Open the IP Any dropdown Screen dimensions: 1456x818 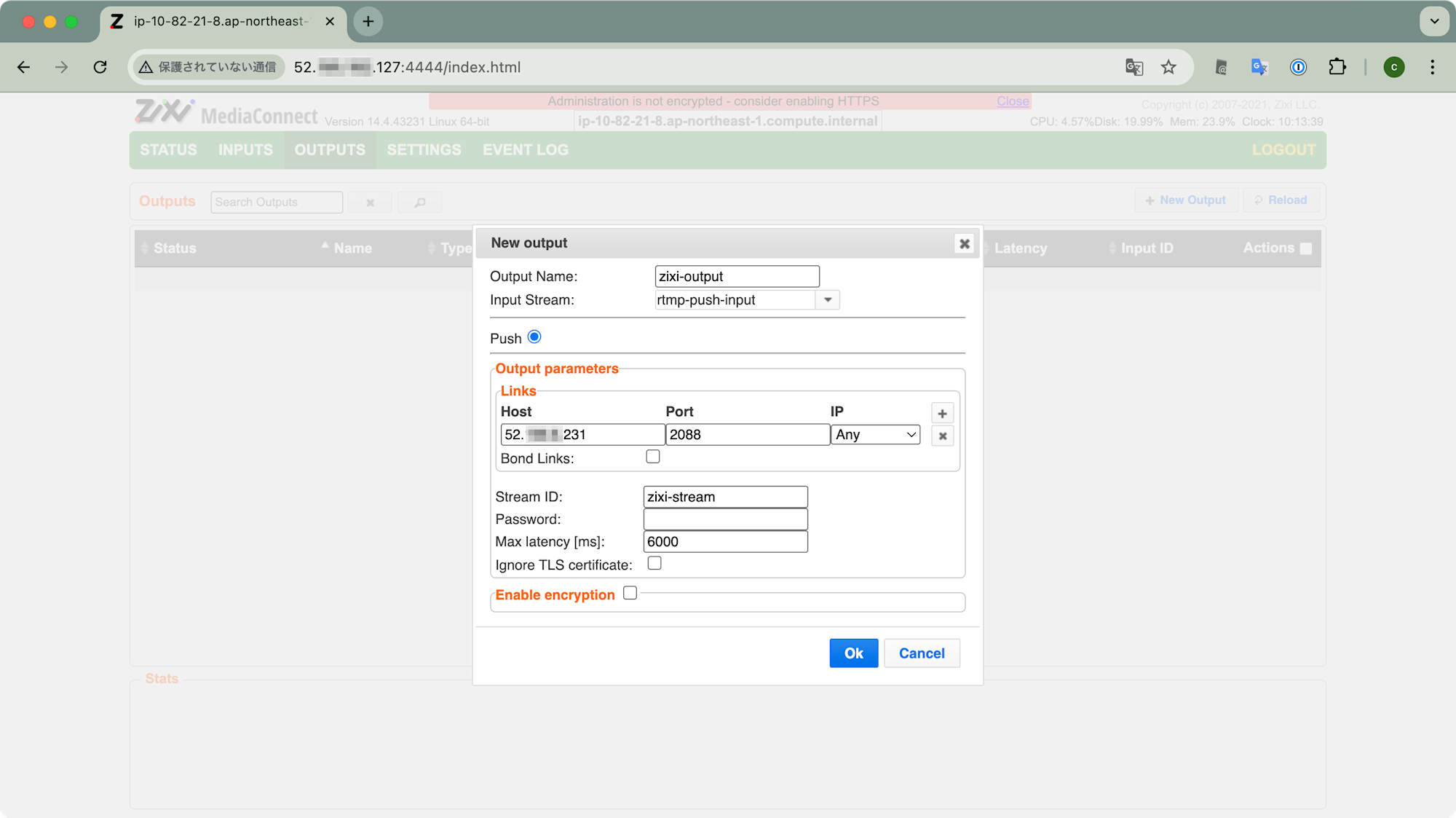pos(875,435)
